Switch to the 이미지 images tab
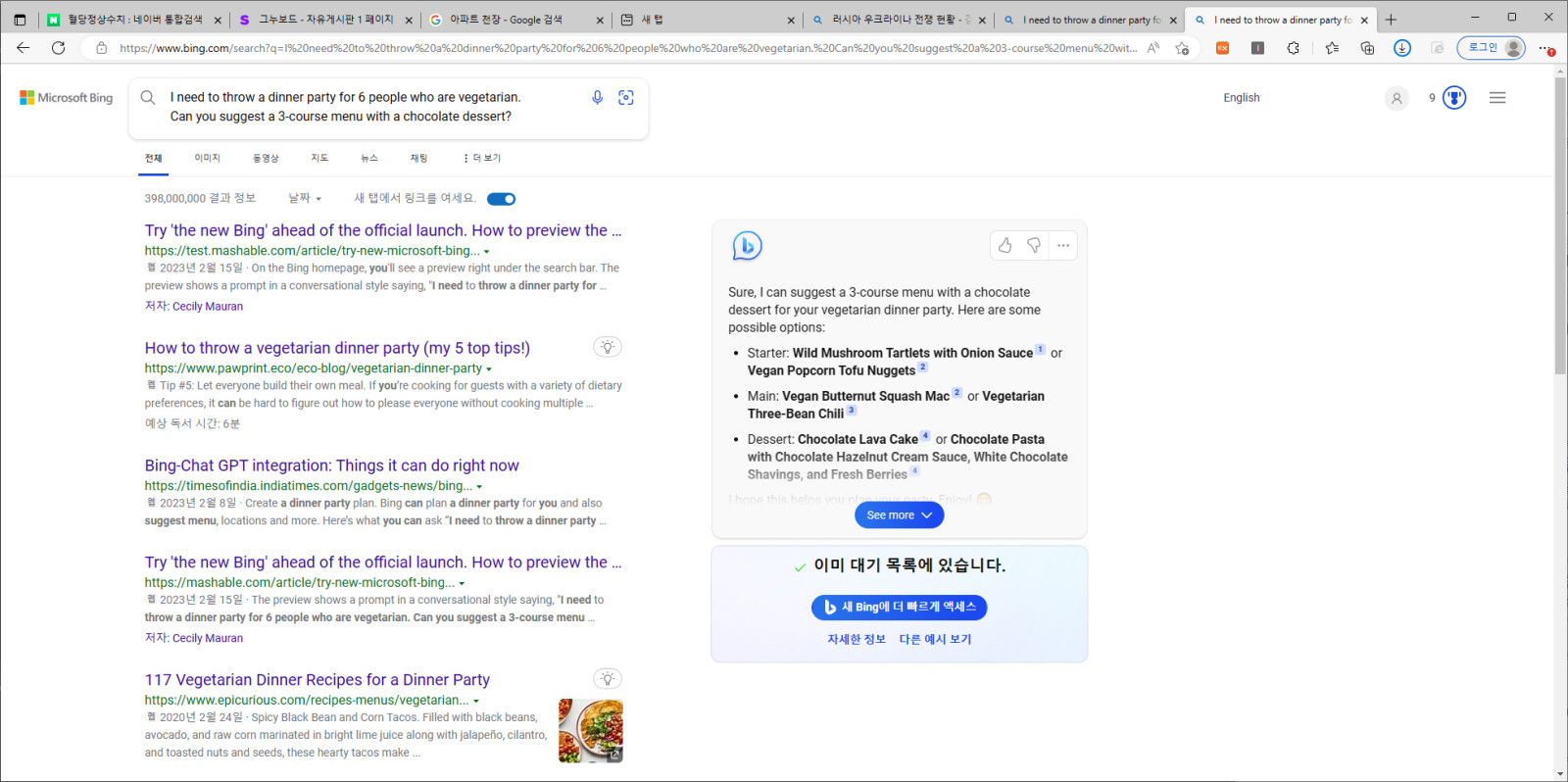This screenshot has width=1568, height=782. tap(207, 158)
